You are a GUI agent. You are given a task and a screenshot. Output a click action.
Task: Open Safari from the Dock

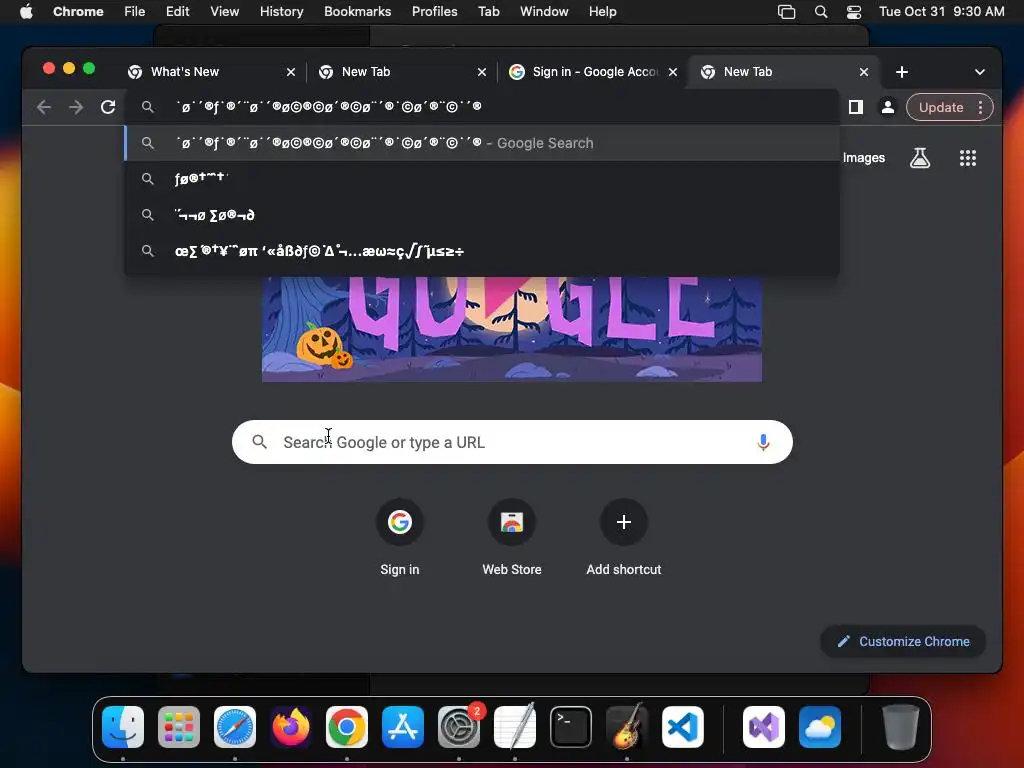coord(235,727)
